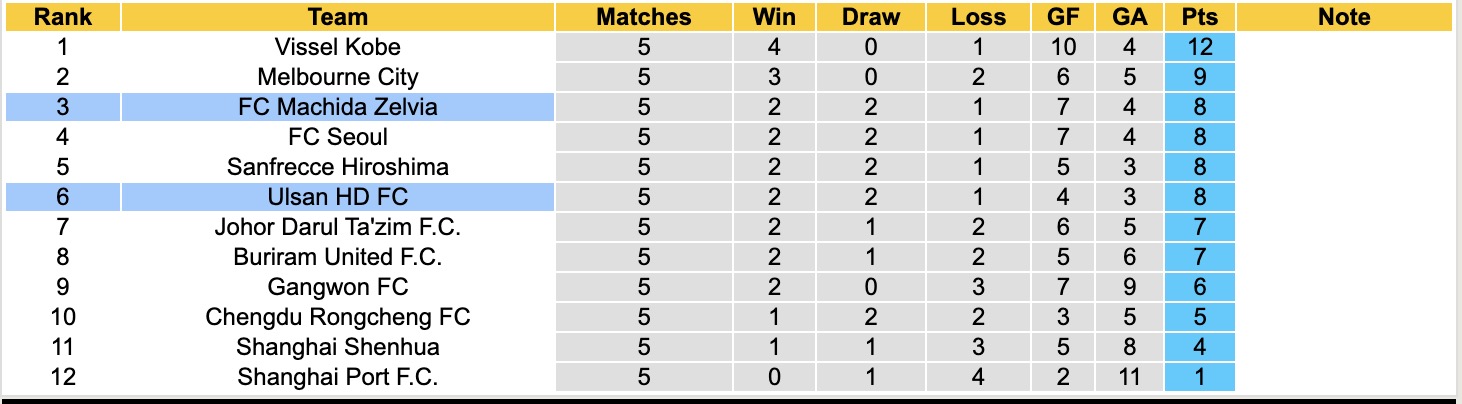
Task: Click the Note column header
Action: point(1344,17)
